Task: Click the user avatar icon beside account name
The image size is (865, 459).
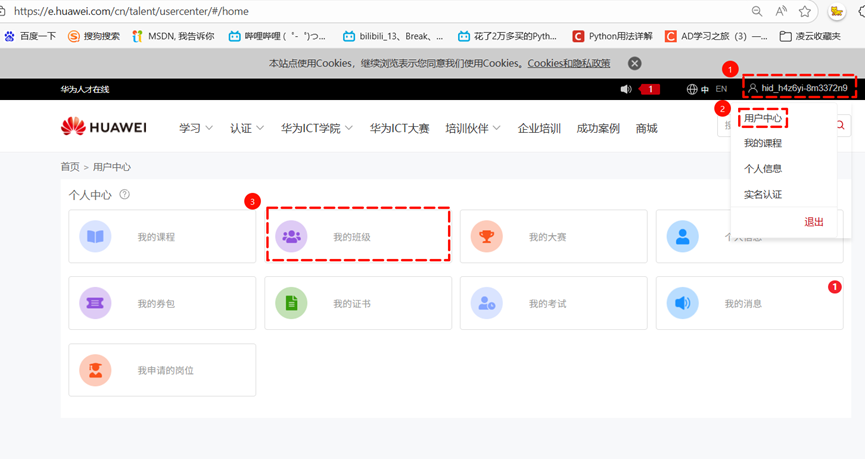Action: coord(753,88)
